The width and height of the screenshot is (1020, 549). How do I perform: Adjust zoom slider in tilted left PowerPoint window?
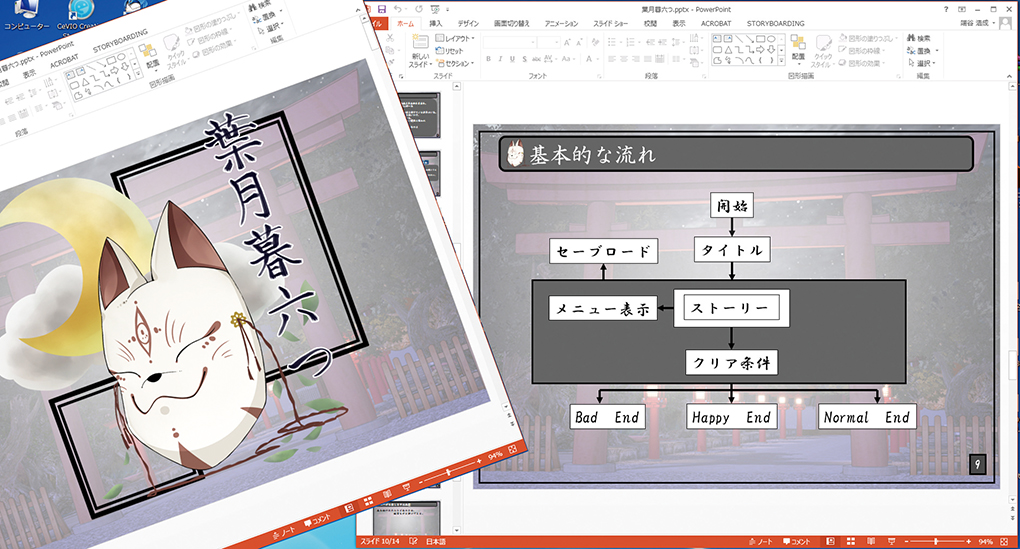tap(448, 472)
